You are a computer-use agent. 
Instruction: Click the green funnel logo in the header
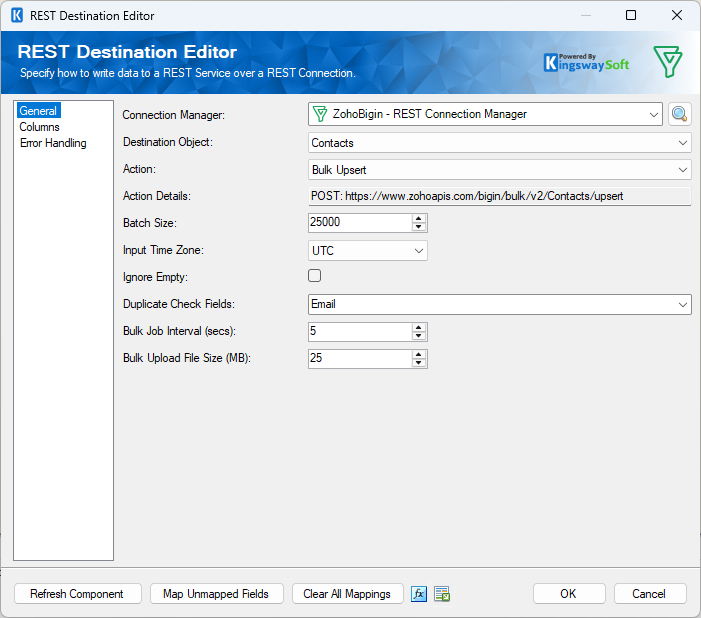[x=667, y=61]
